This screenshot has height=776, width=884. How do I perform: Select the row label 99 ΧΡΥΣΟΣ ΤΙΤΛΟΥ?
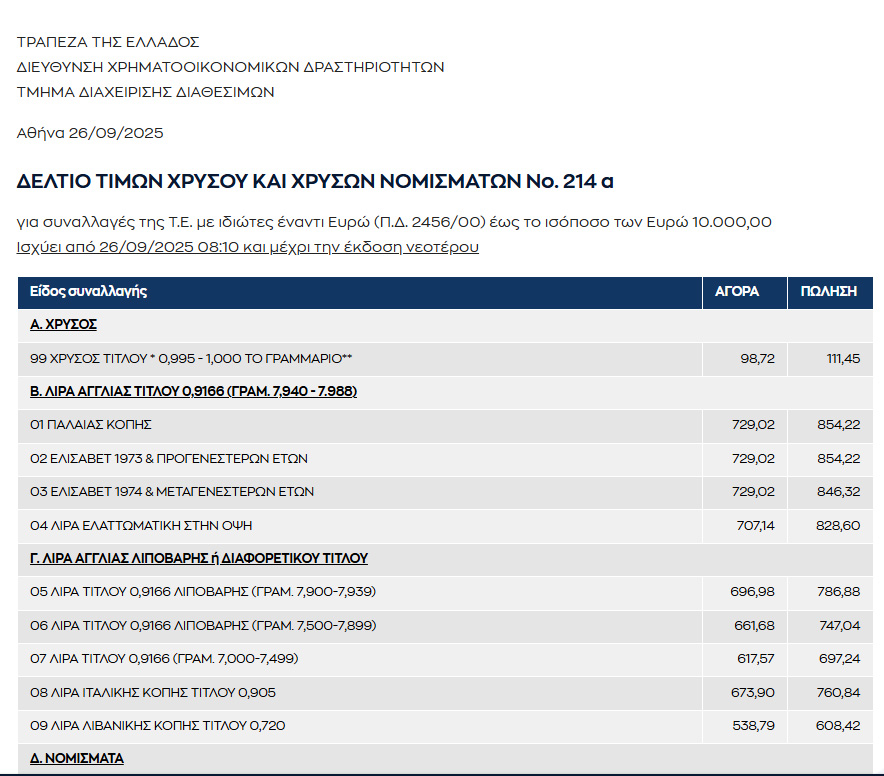[x=191, y=359]
